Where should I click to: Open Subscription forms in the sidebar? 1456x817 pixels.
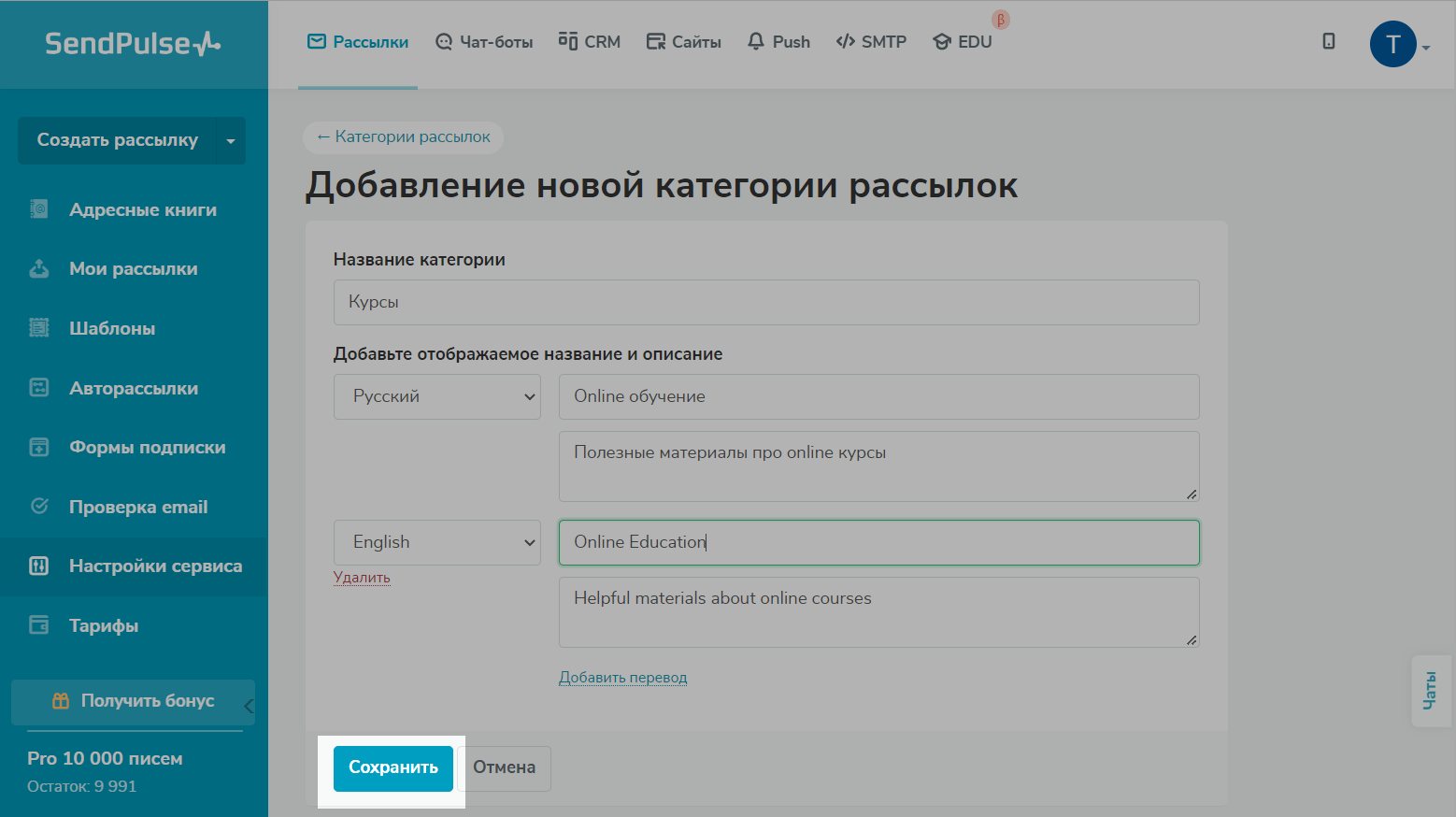[147, 448]
